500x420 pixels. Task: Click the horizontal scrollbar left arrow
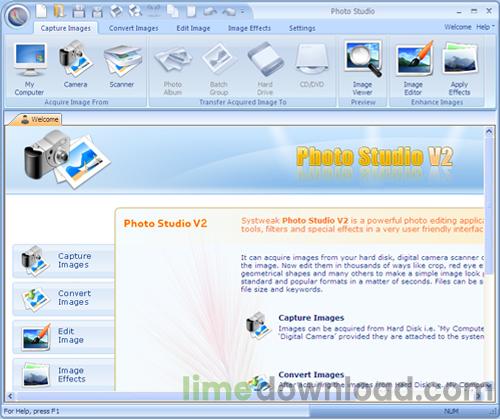(x=10, y=396)
